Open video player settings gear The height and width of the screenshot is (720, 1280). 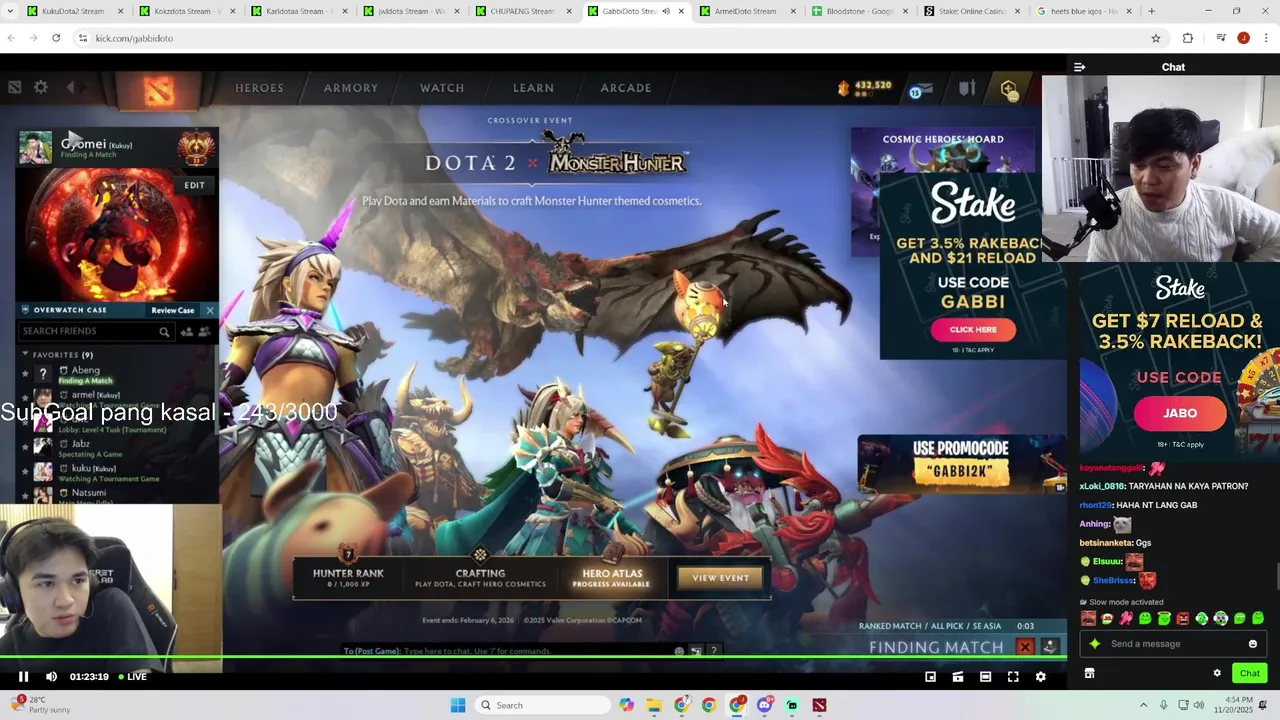[x=1040, y=677]
